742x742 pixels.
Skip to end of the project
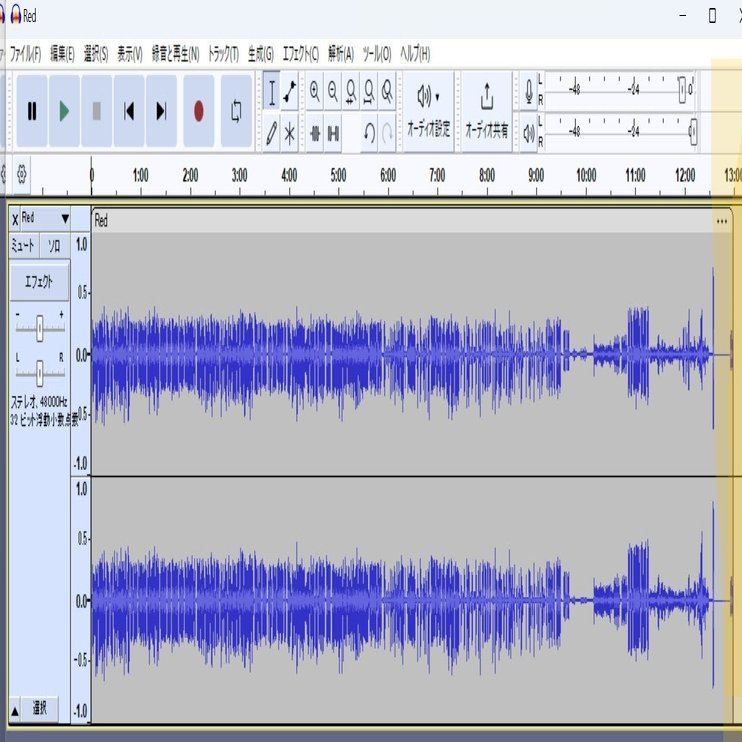pos(161,111)
